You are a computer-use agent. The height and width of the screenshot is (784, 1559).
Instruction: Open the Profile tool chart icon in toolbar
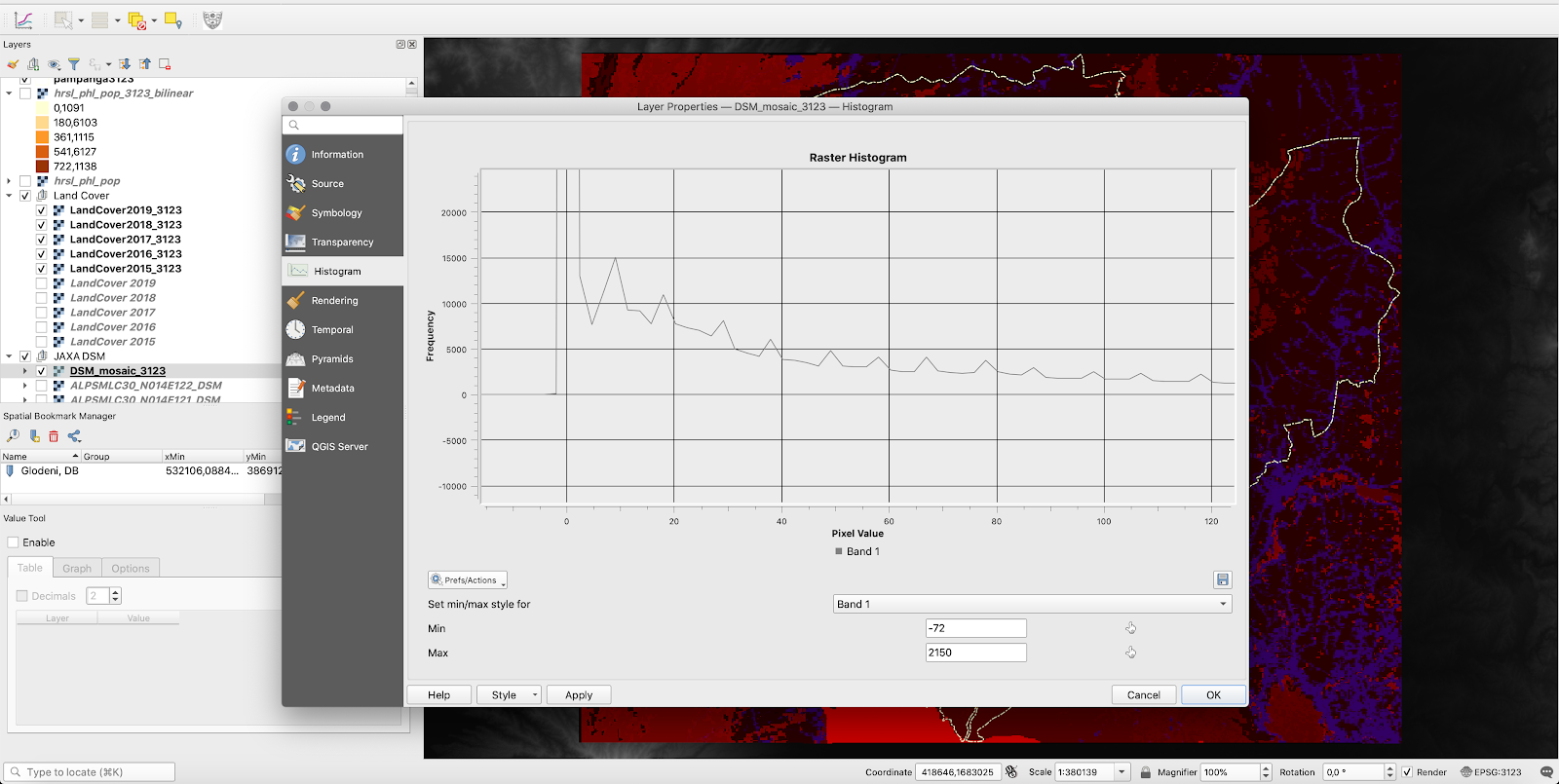pos(23,19)
